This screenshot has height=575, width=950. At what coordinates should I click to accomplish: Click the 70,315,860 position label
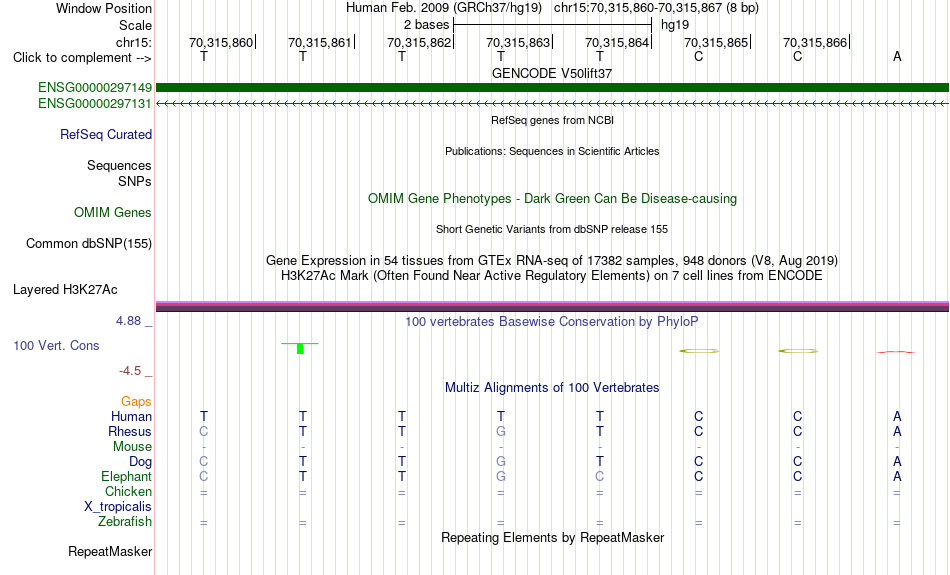[221, 42]
